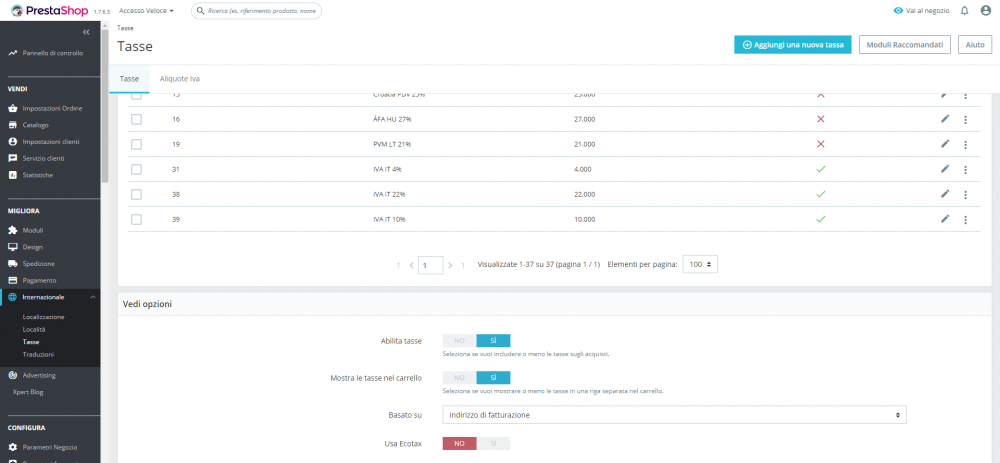Click the green check status for IVA IT 4%
The width and height of the screenshot is (1000, 463).
pyautogui.click(x=821, y=169)
